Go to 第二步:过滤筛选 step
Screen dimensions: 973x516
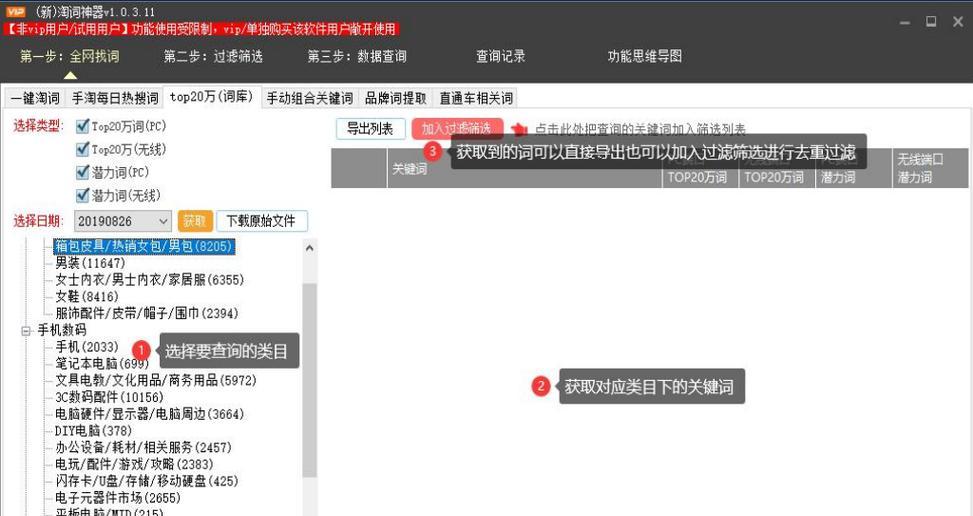(x=213, y=56)
